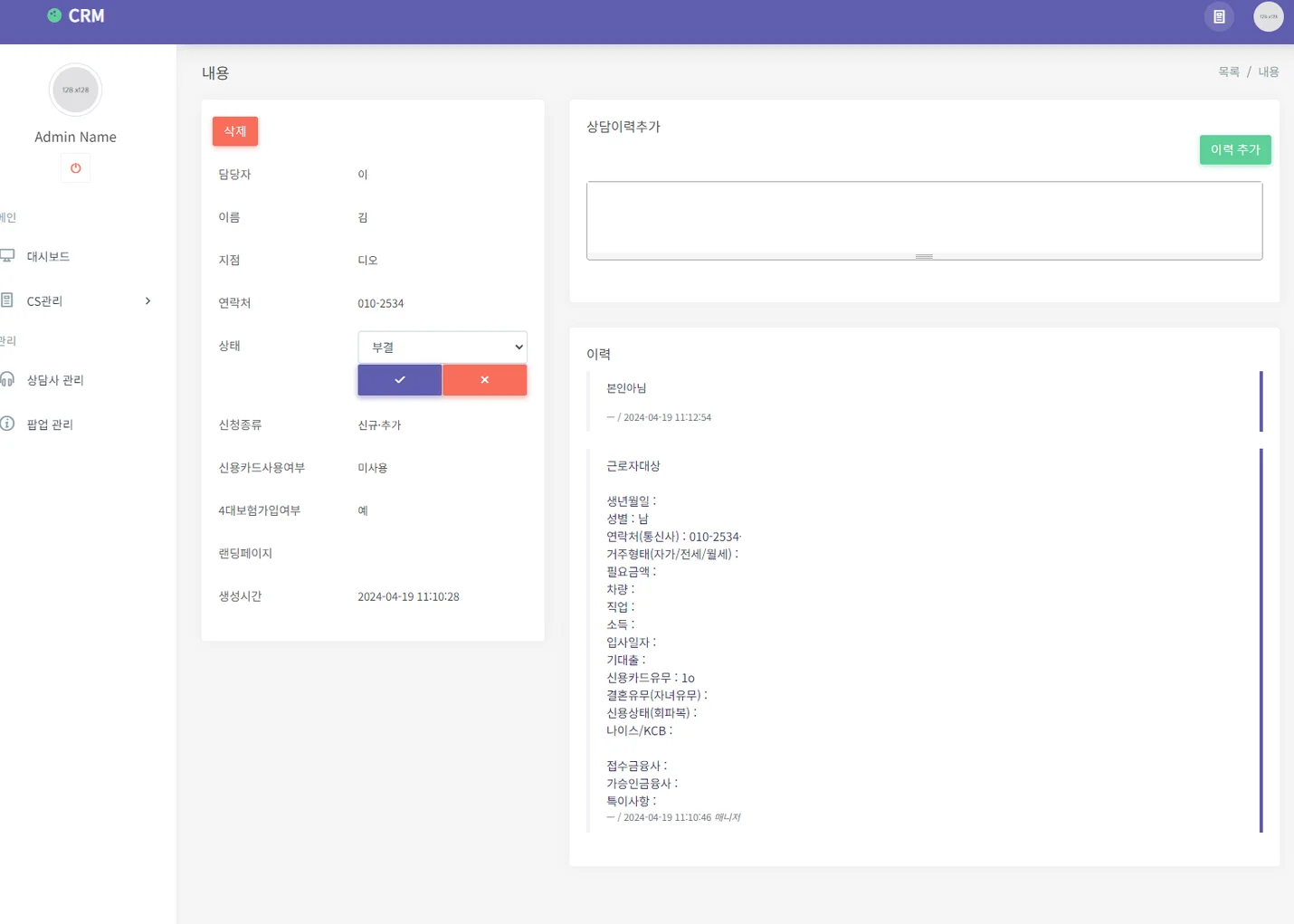Cancel status edit with the X button
This screenshot has height=924, width=1294.
[485, 380]
